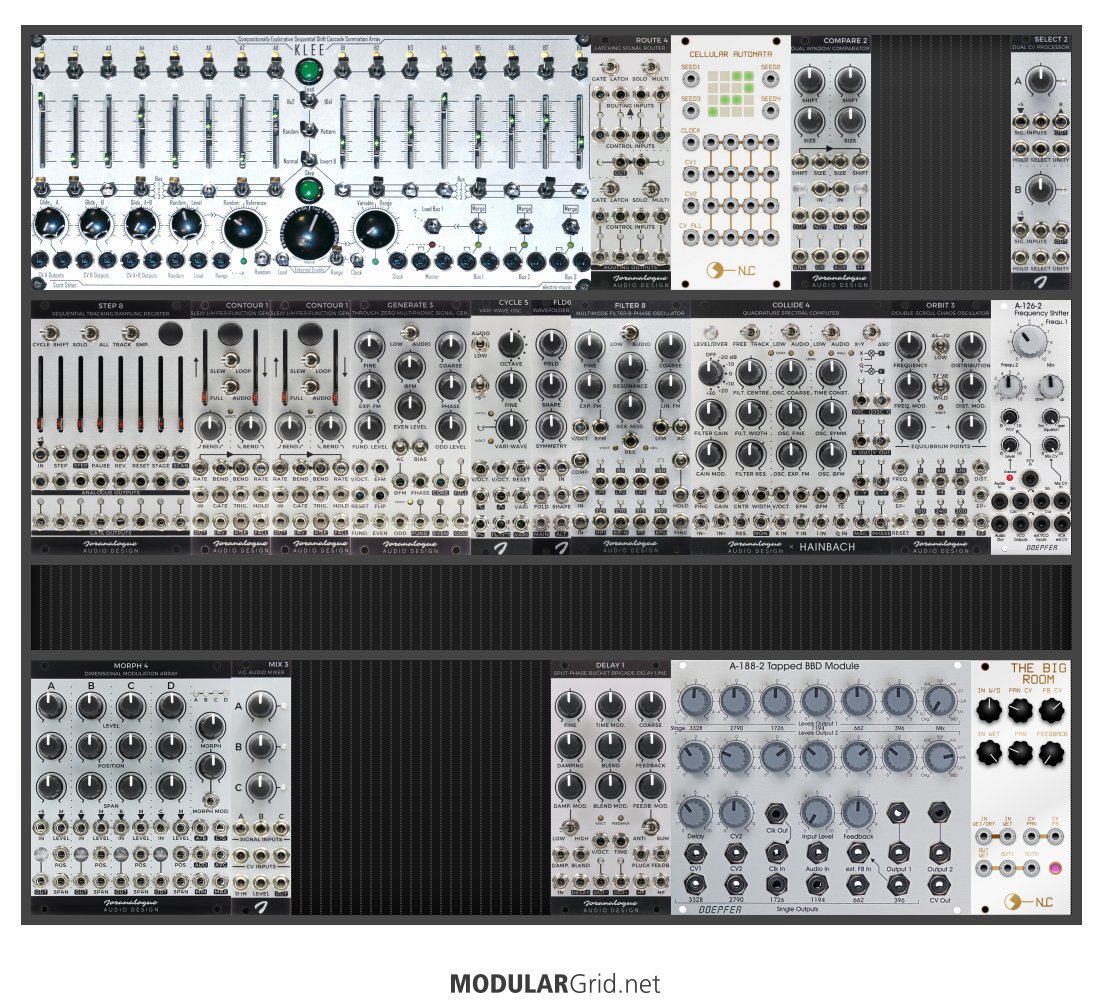Adjust the EVEN LEVEL knob on GENERATE 3
This screenshot has height=1005, width=1112.
[409, 406]
